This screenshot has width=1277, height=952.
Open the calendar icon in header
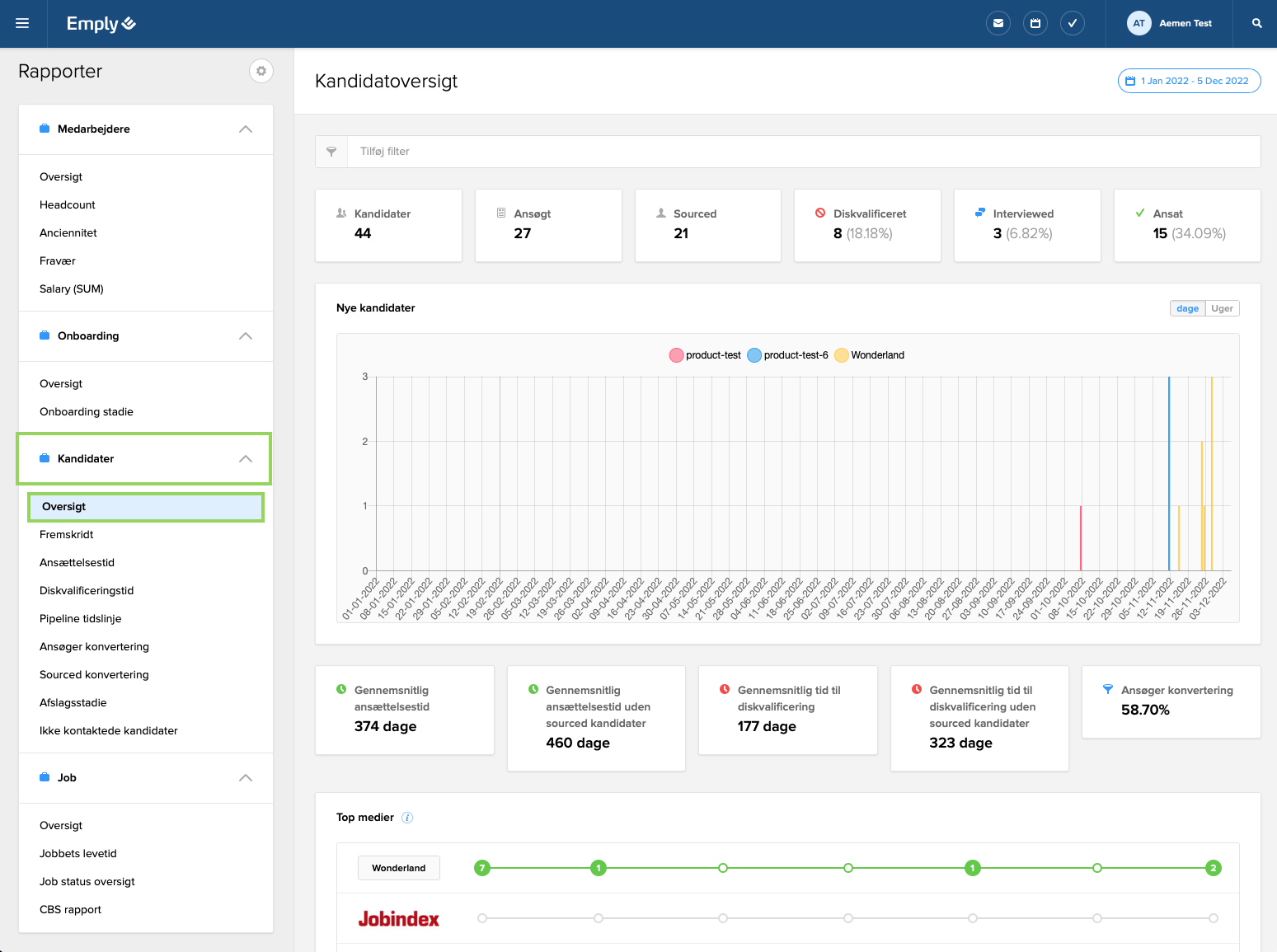pos(1035,23)
